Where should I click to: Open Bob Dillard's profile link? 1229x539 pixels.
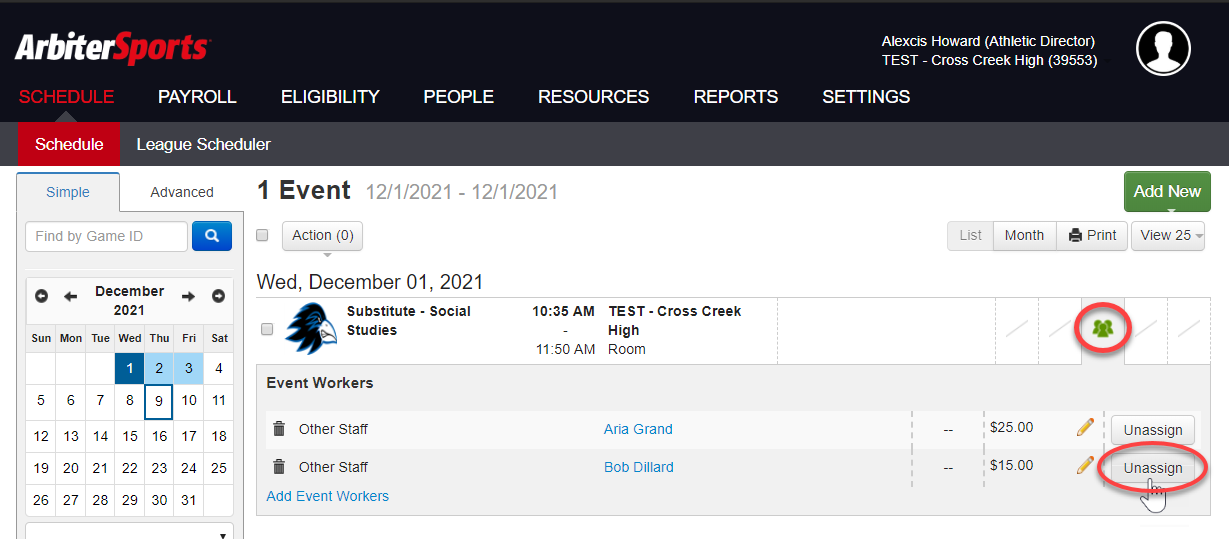click(639, 467)
